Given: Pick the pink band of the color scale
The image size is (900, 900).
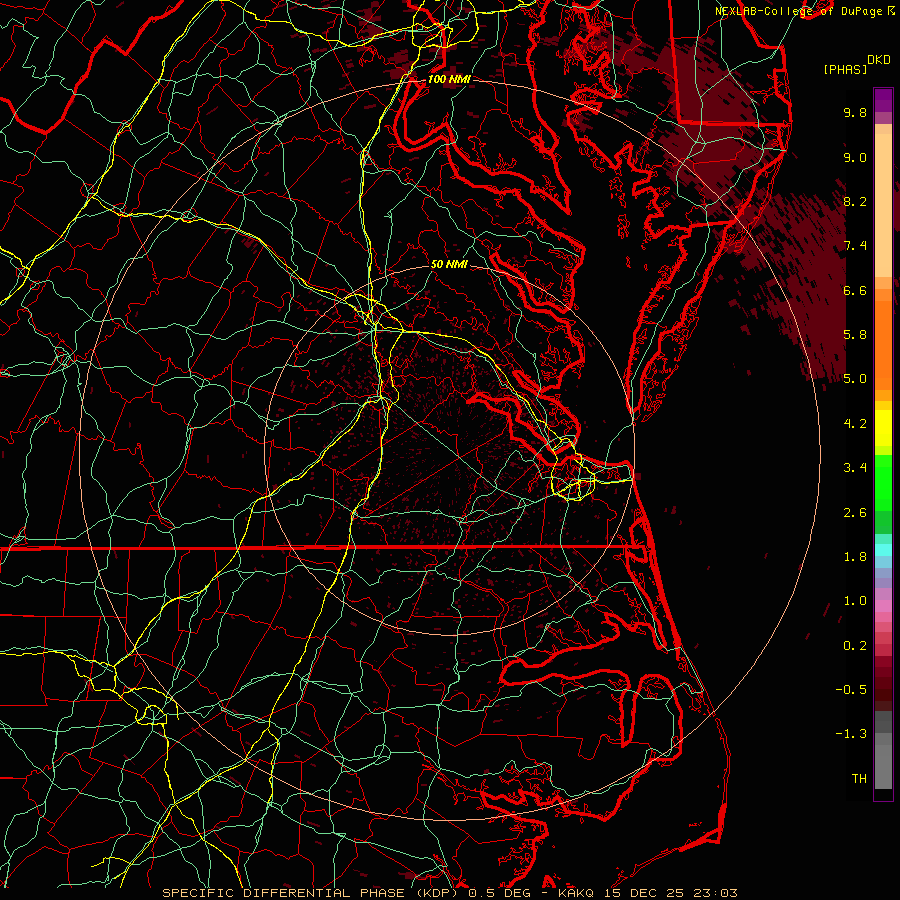Looking at the screenshot, I should (x=883, y=606).
